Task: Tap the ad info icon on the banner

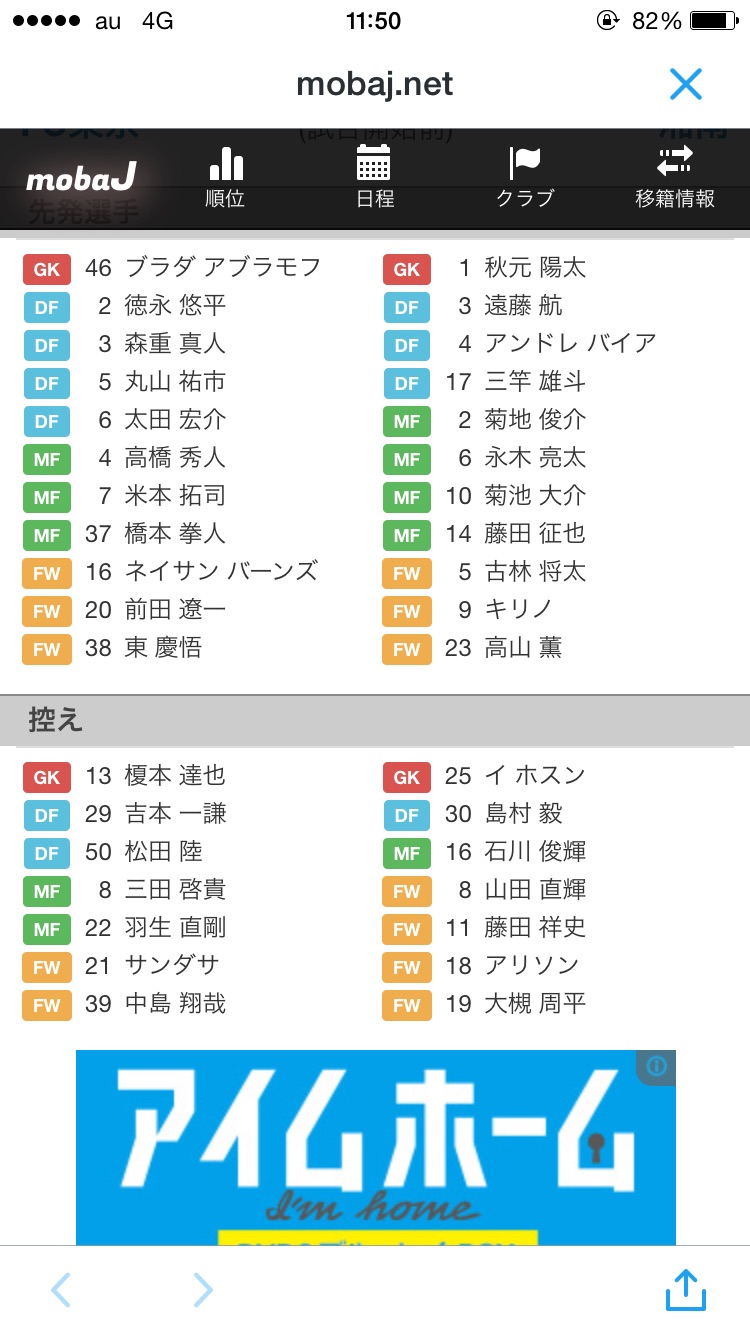Action: pyautogui.click(x=657, y=1066)
